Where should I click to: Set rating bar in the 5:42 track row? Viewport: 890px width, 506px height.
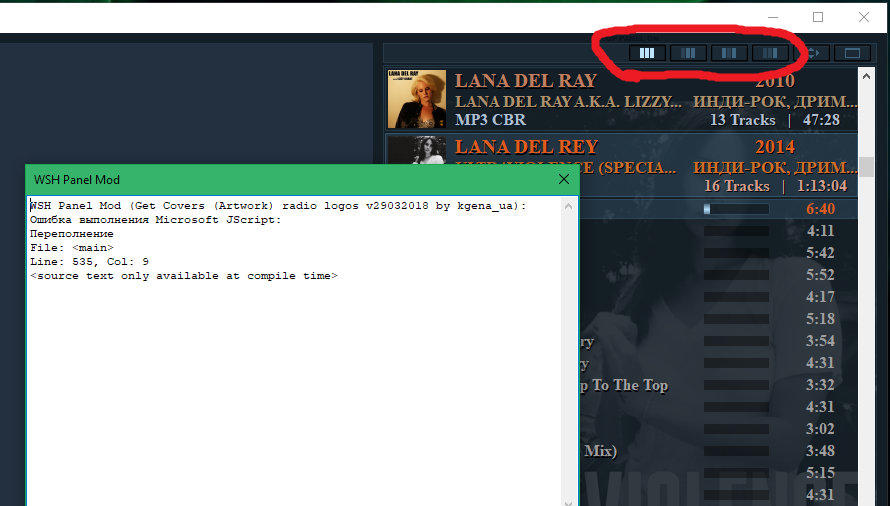[736, 253]
